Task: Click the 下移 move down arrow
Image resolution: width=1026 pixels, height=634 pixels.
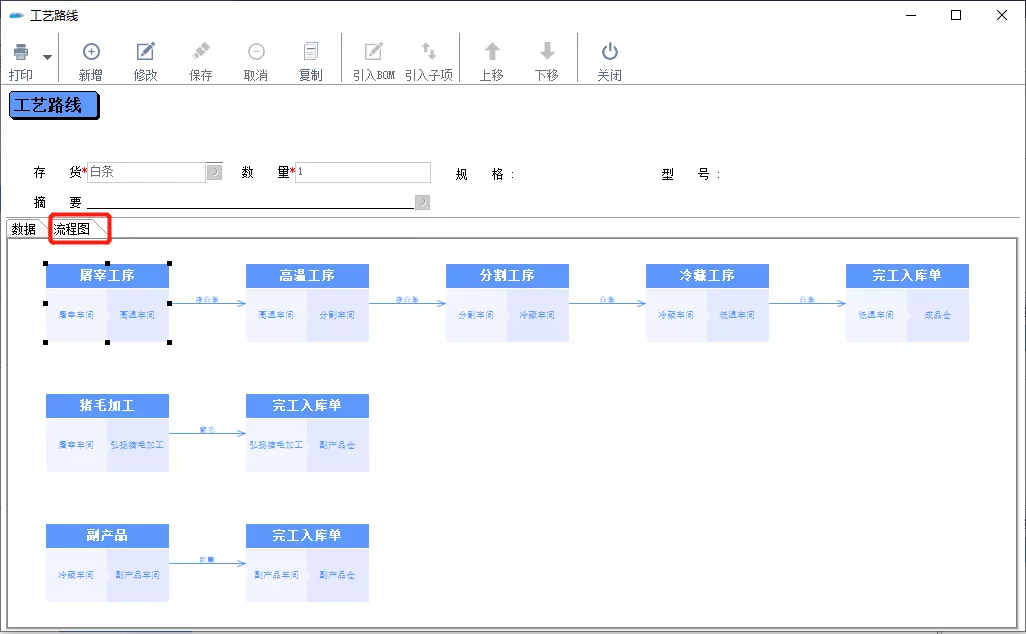Action: point(547,52)
